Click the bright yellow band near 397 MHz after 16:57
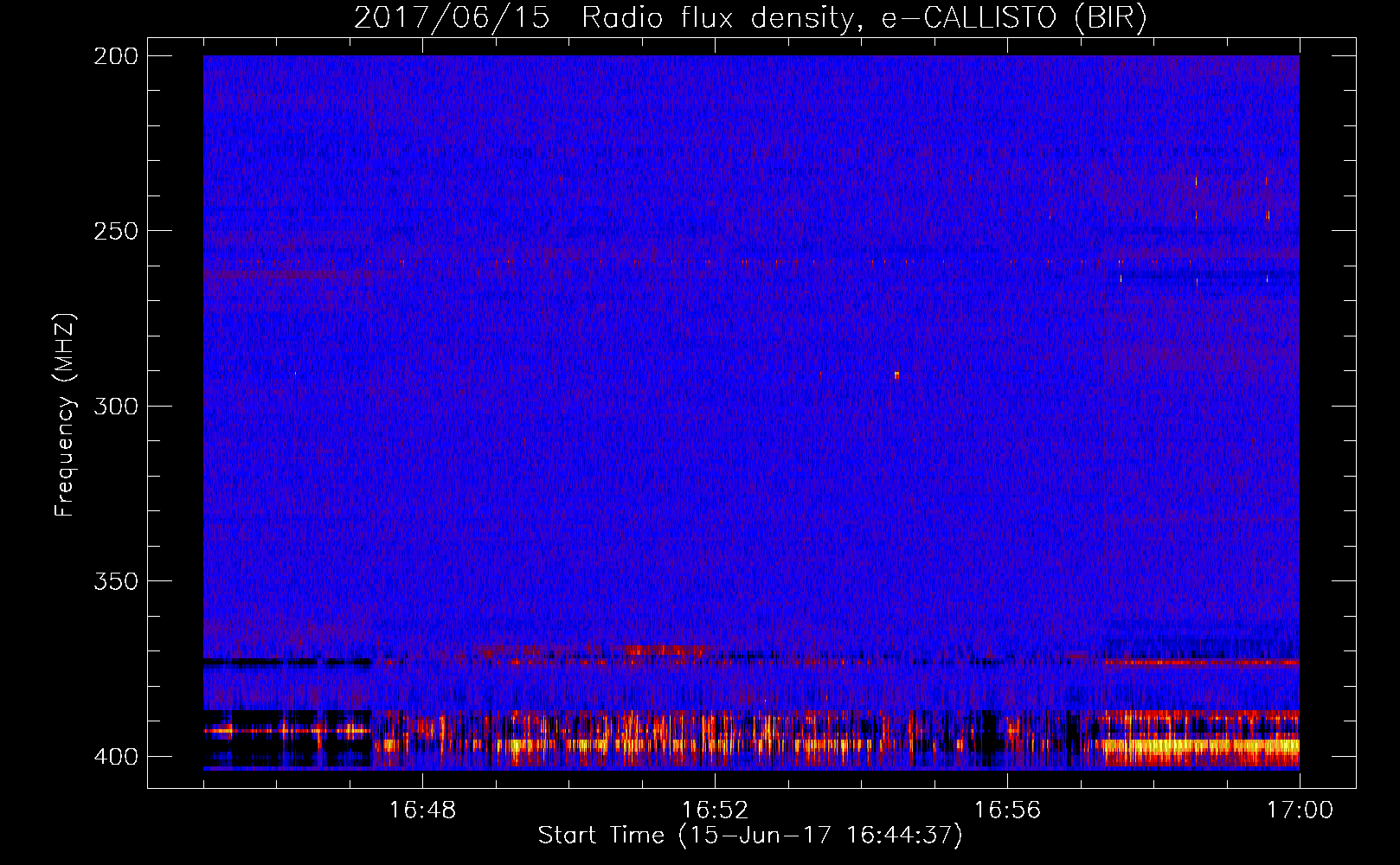The height and width of the screenshot is (865, 1400). (x=1201, y=746)
